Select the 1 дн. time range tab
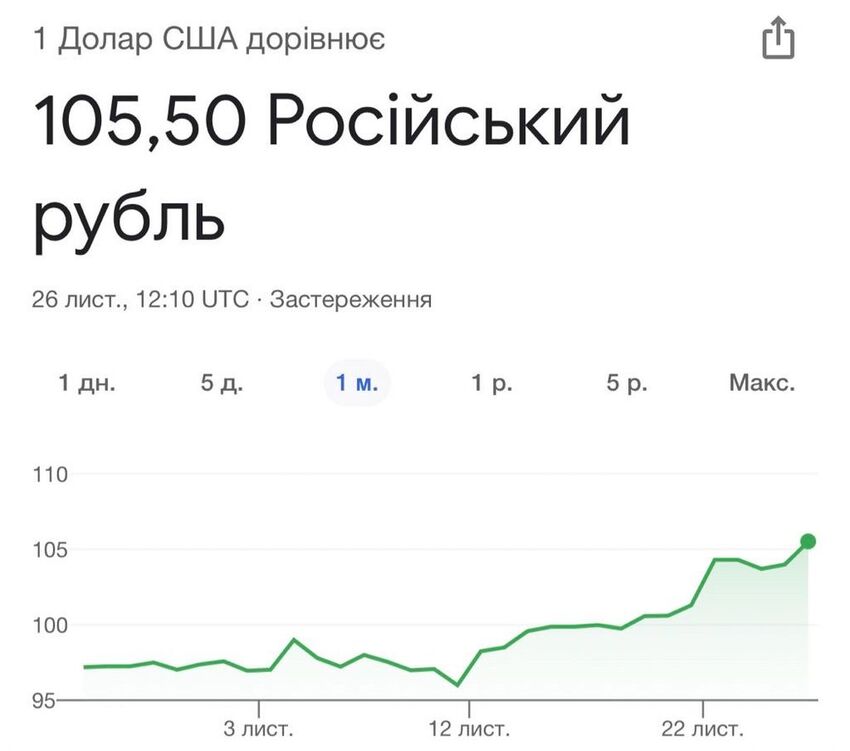Screen dimensions: 850x751 click(x=87, y=383)
